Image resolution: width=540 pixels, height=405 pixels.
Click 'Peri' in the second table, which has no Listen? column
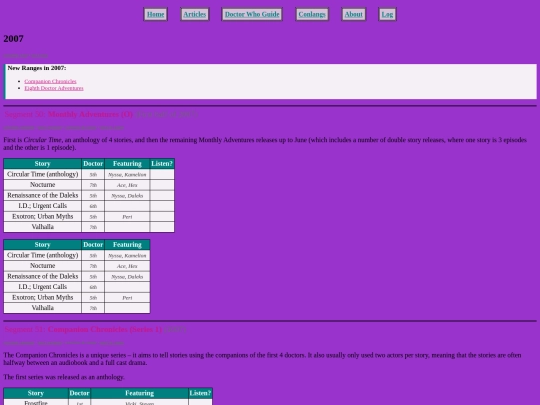coord(127,298)
